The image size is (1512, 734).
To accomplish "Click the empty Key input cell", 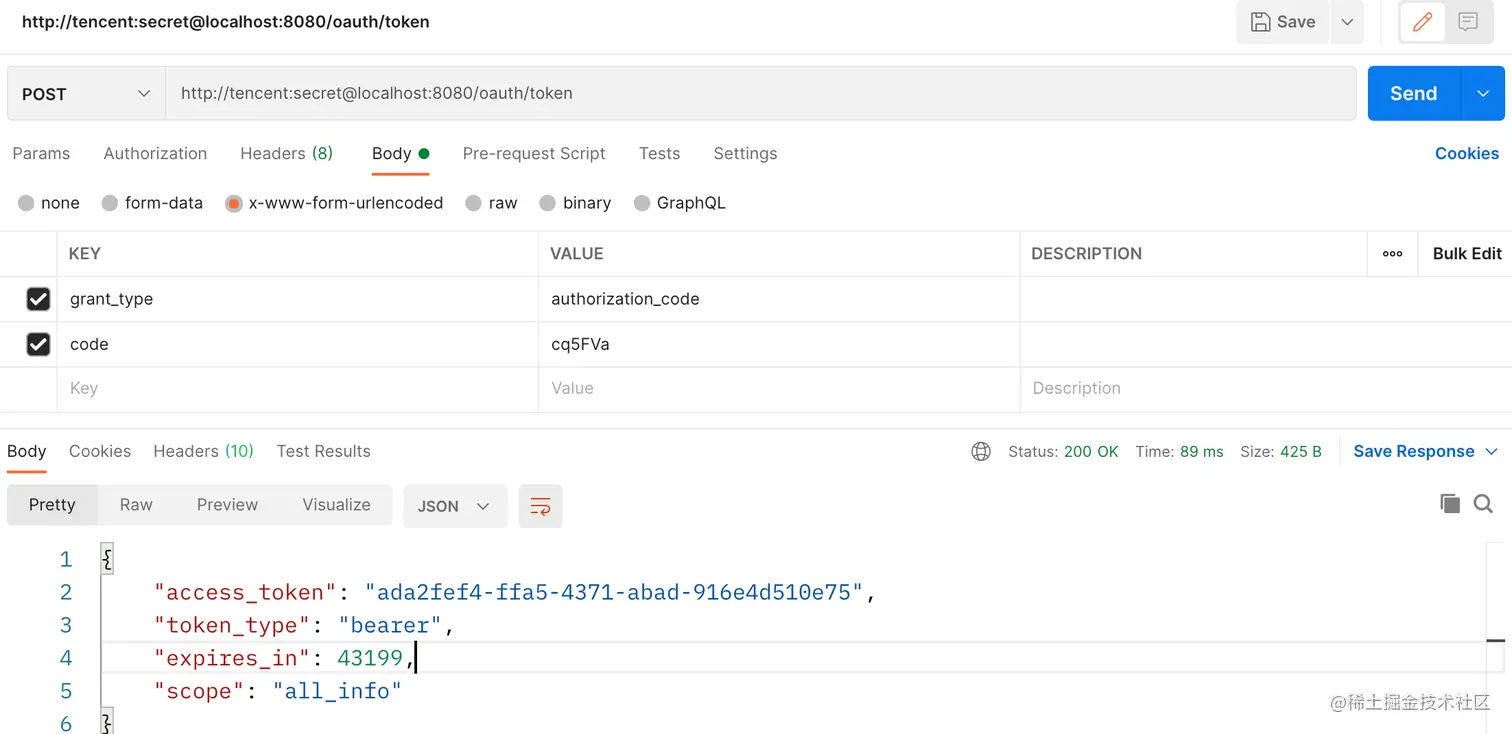I will 297,389.
